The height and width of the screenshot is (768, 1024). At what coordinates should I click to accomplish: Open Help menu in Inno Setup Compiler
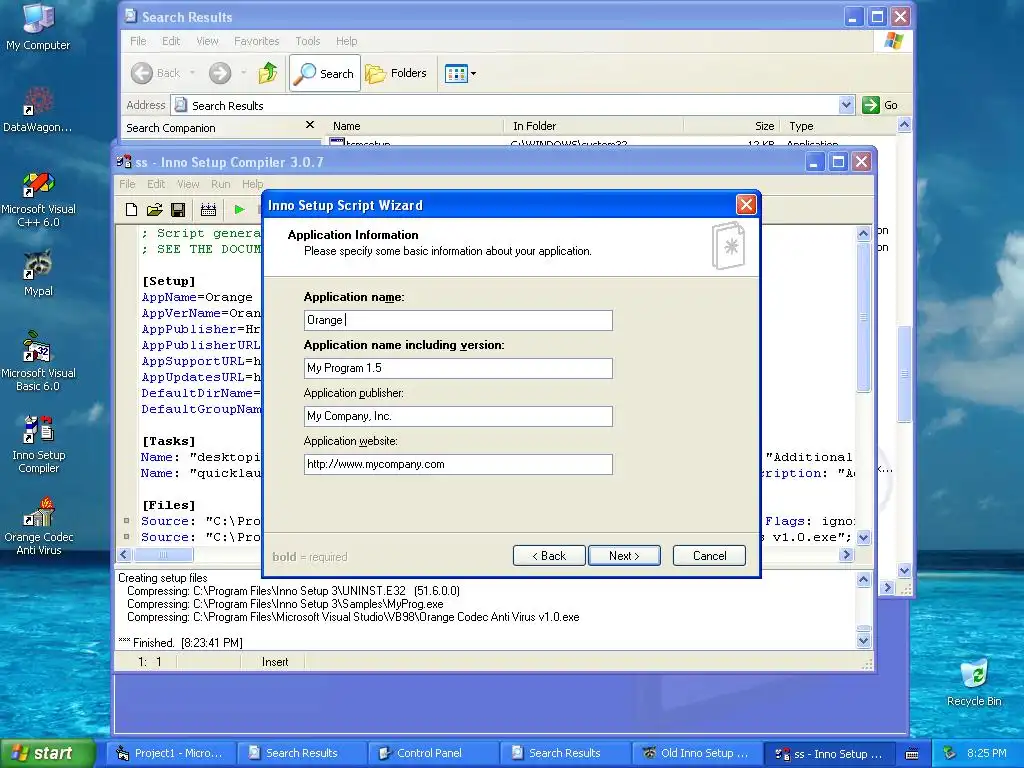click(x=253, y=184)
